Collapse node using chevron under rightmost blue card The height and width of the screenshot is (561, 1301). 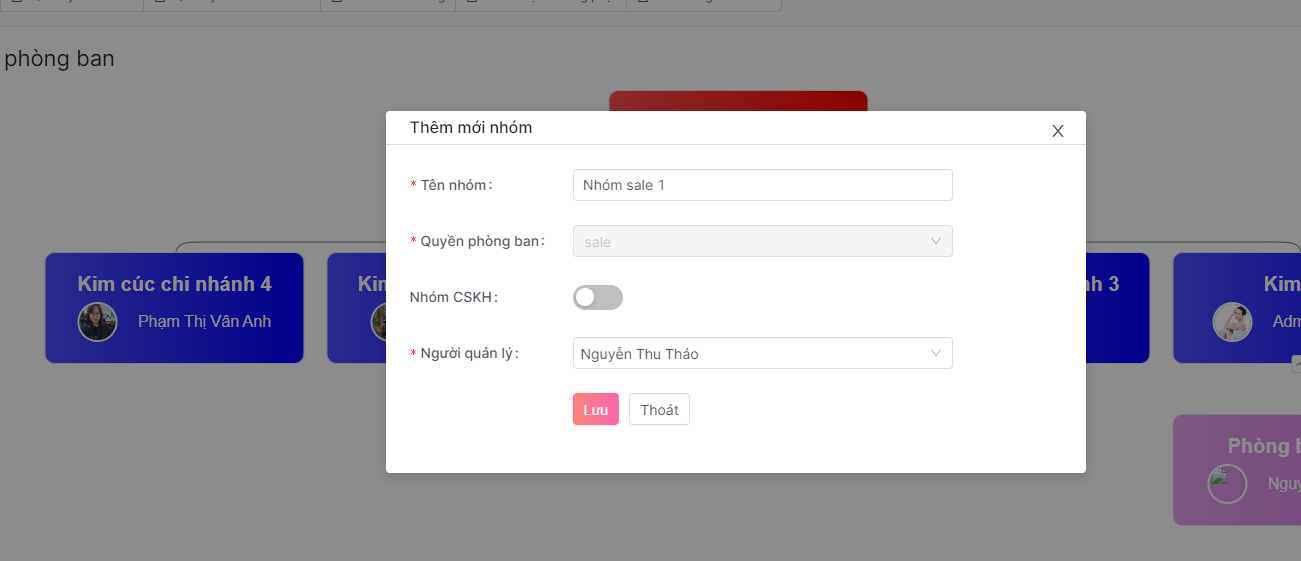coord(1296,363)
